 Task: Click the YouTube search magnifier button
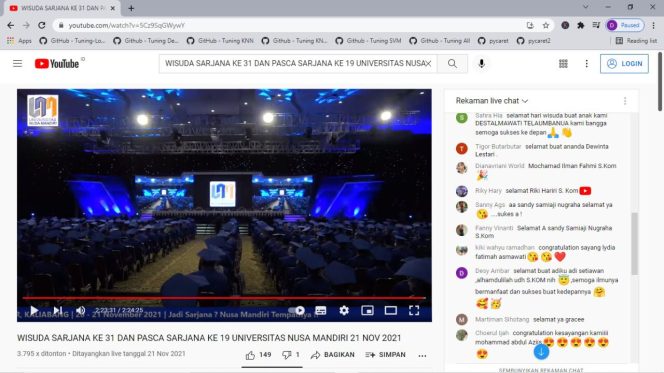pos(452,64)
